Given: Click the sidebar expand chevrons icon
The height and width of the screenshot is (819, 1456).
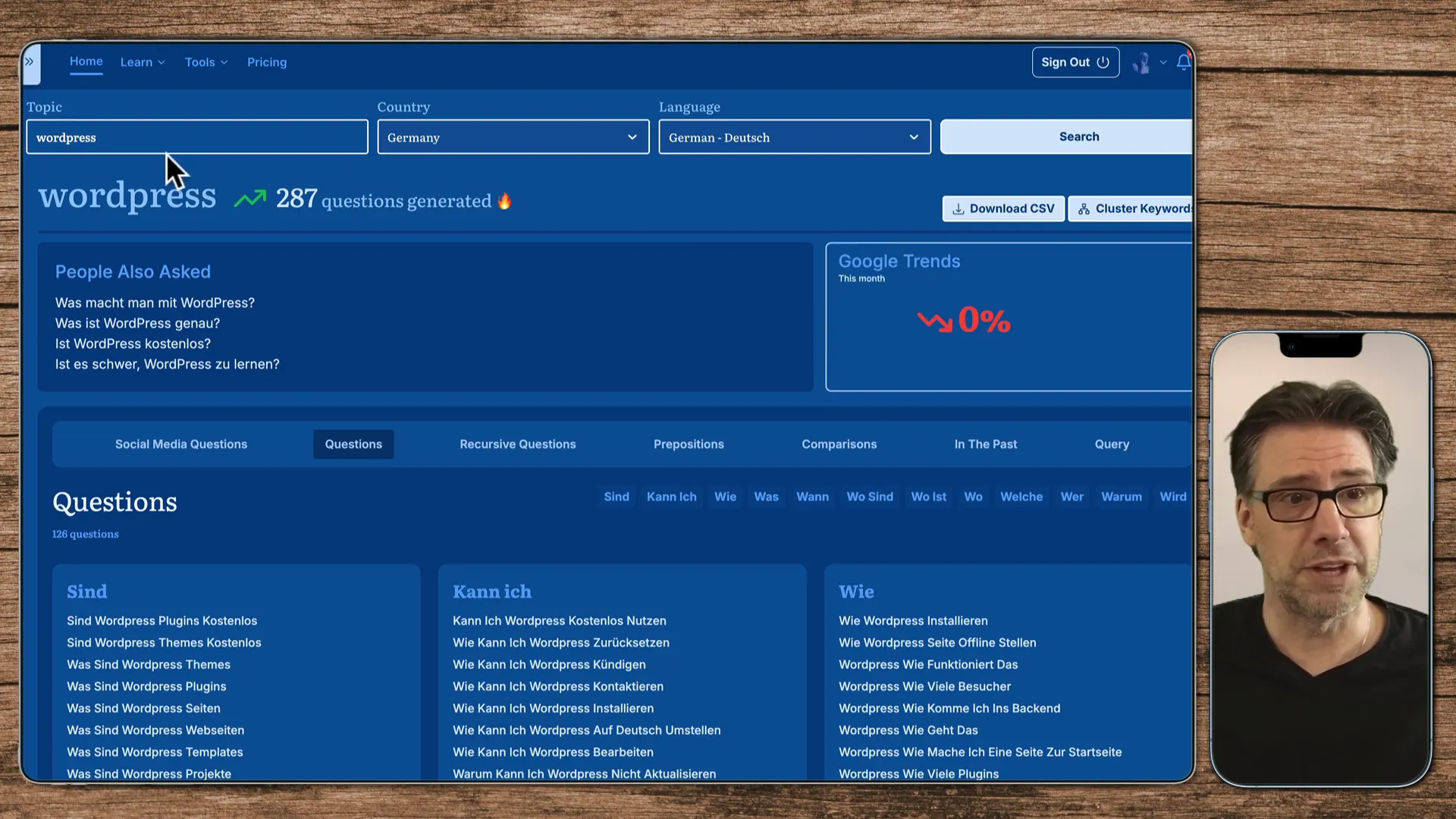Looking at the screenshot, I should 30,61.
